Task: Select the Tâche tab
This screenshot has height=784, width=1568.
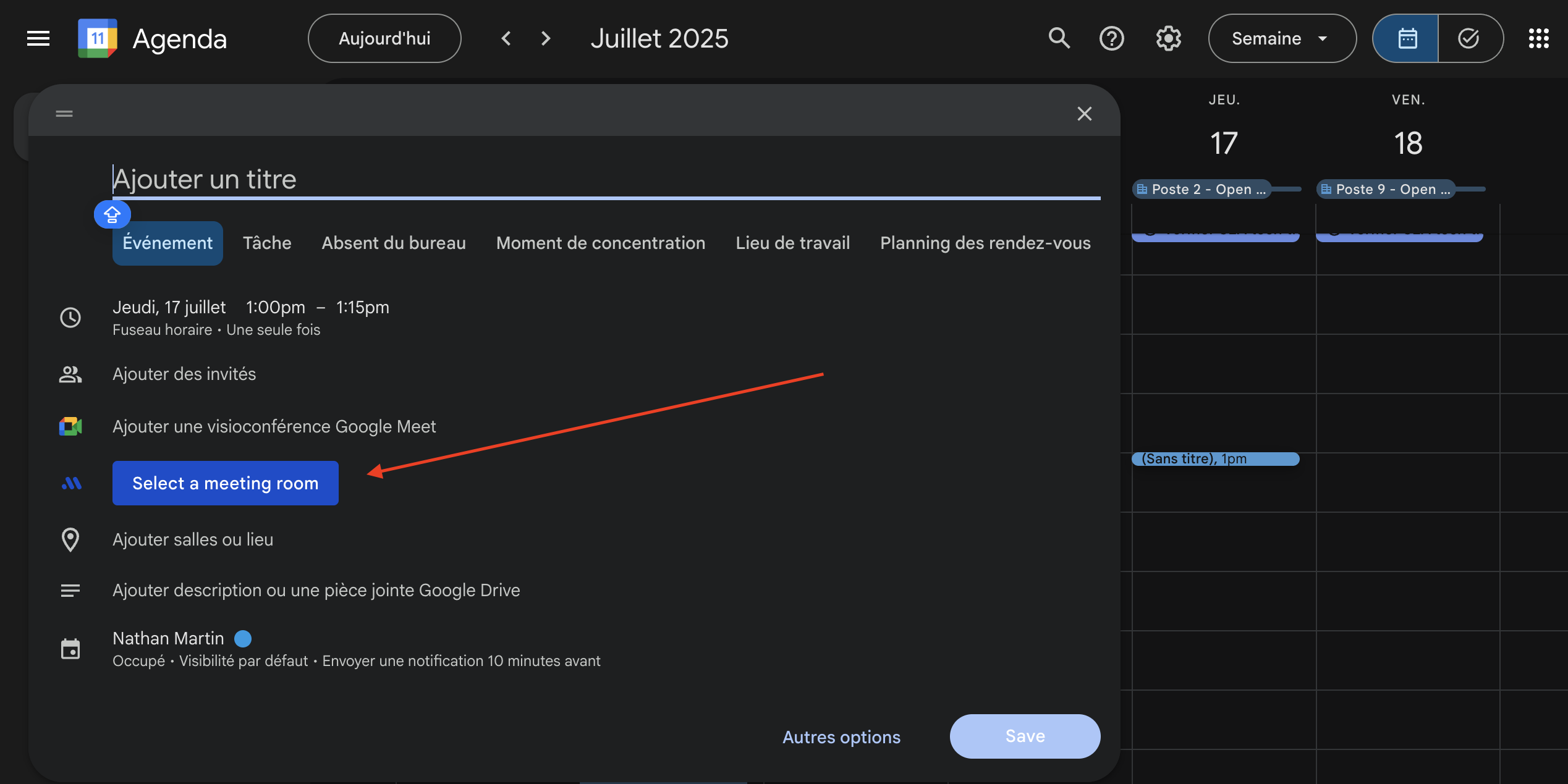Action: pyautogui.click(x=267, y=243)
